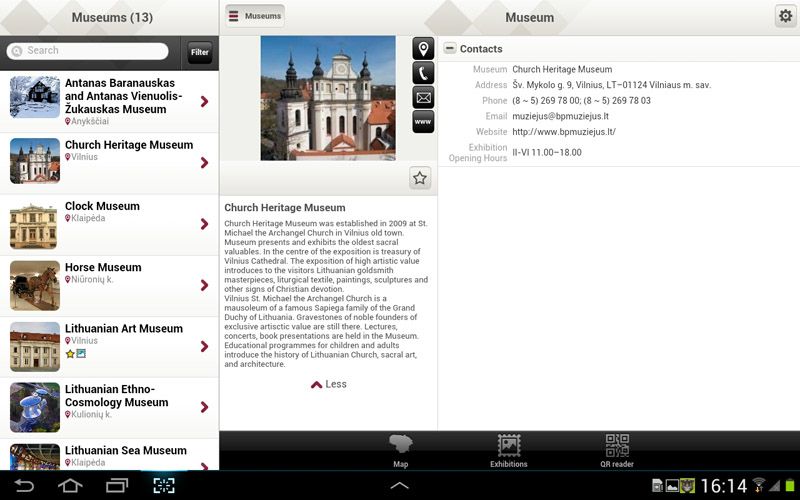
Task: Click the phone number (8 ~ 5) 269 78 00
Action: pos(546,101)
